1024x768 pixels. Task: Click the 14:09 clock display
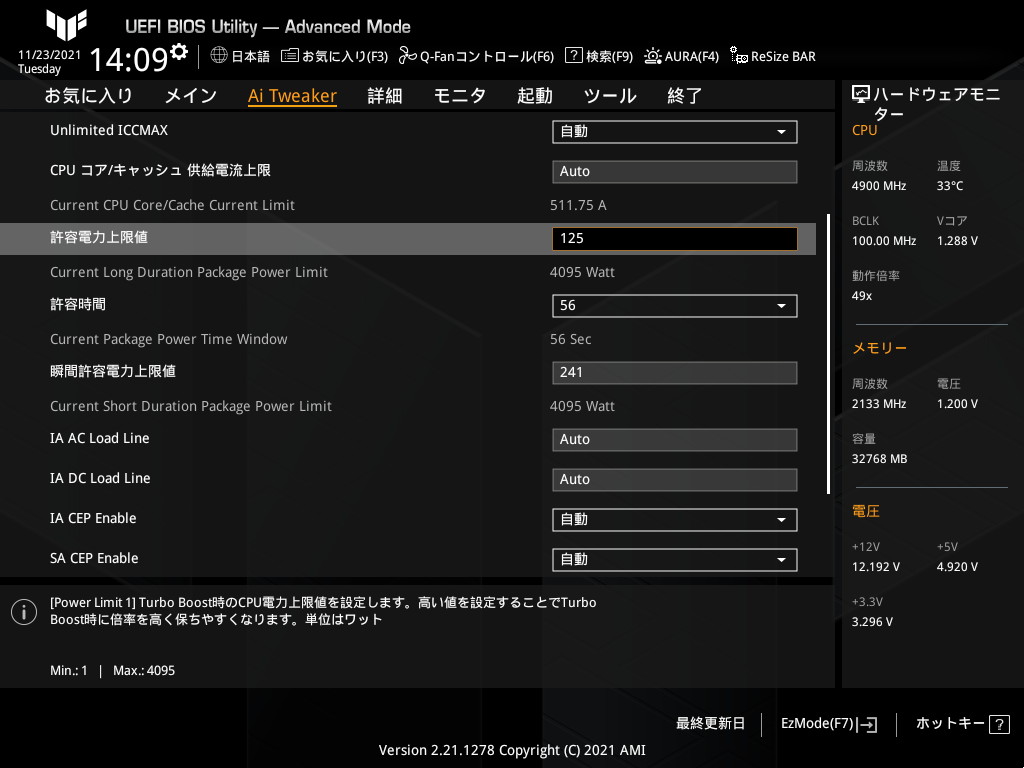coord(129,59)
